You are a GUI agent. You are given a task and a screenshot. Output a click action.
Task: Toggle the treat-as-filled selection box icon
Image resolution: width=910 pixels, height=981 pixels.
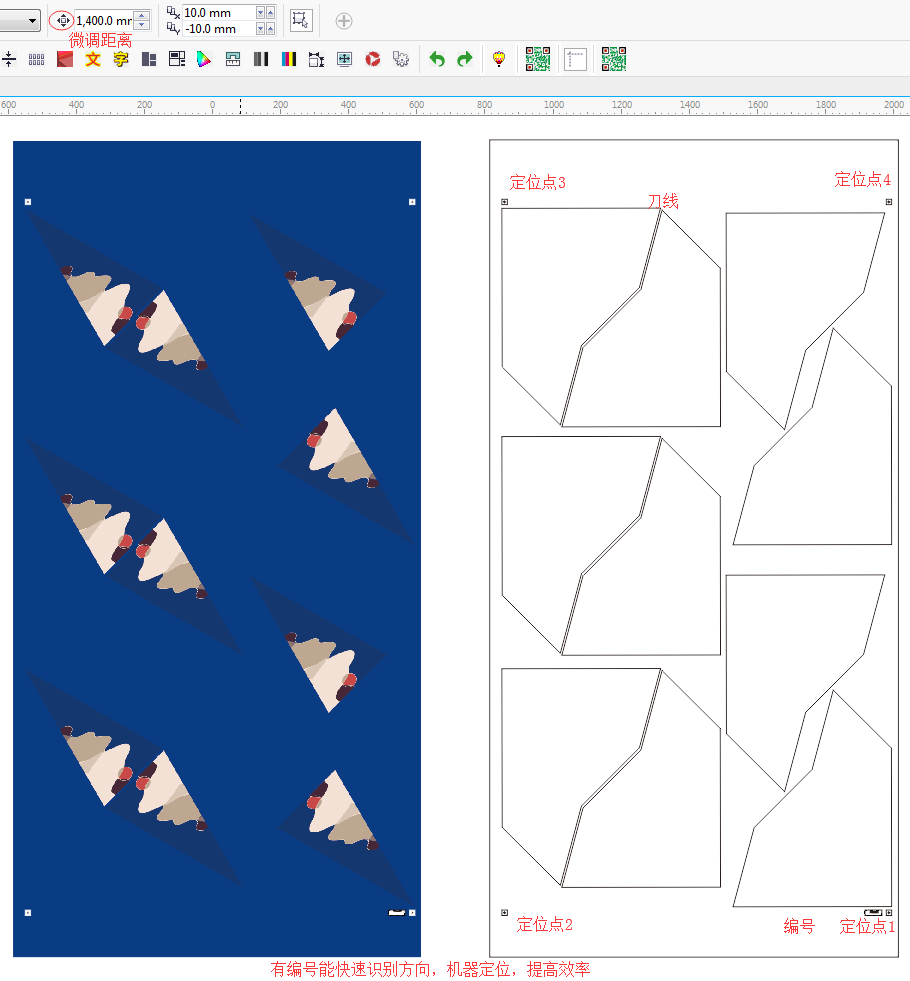300,20
